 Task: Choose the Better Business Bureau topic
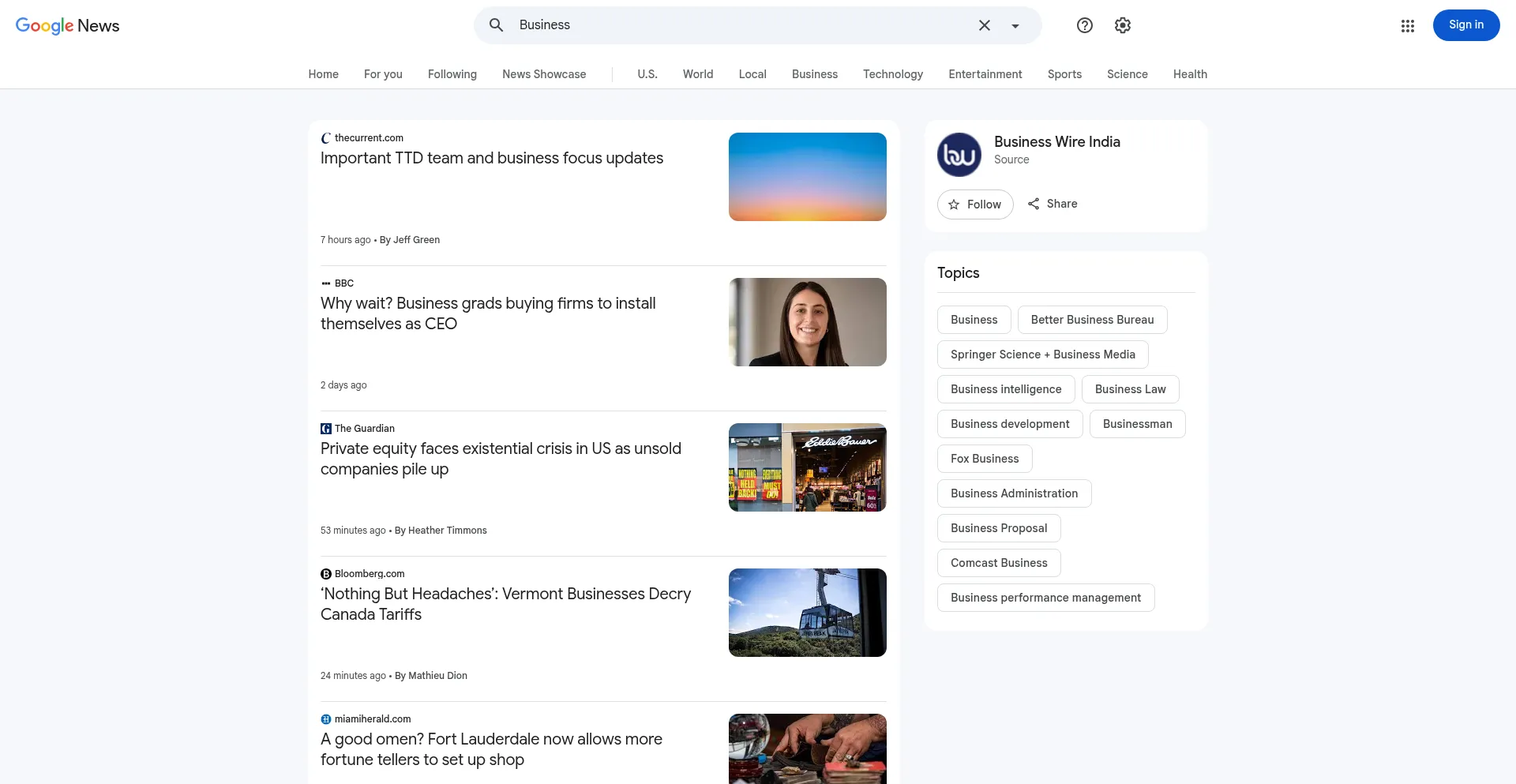pyautogui.click(x=1093, y=320)
